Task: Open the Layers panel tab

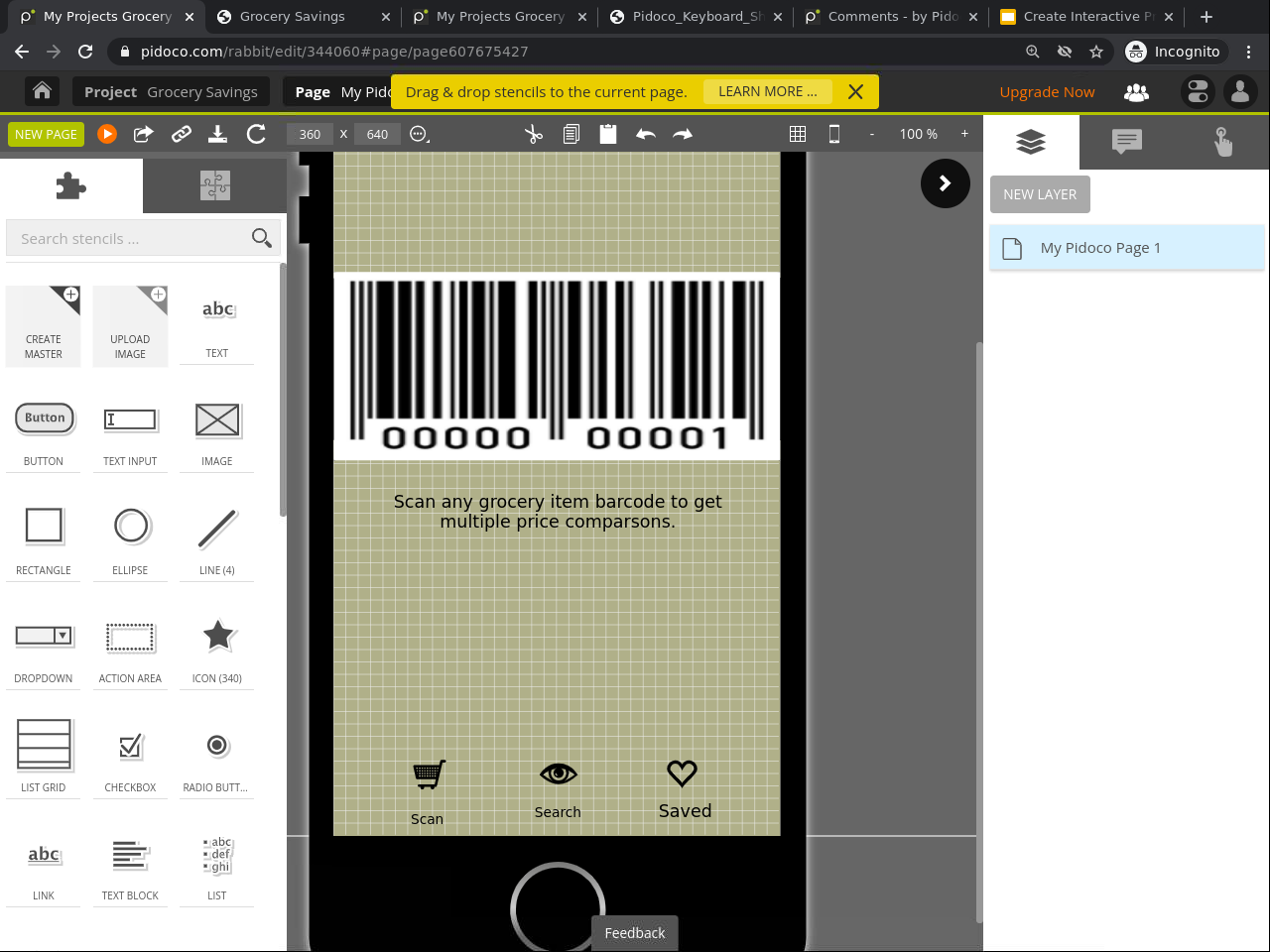Action: [1031, 143]
